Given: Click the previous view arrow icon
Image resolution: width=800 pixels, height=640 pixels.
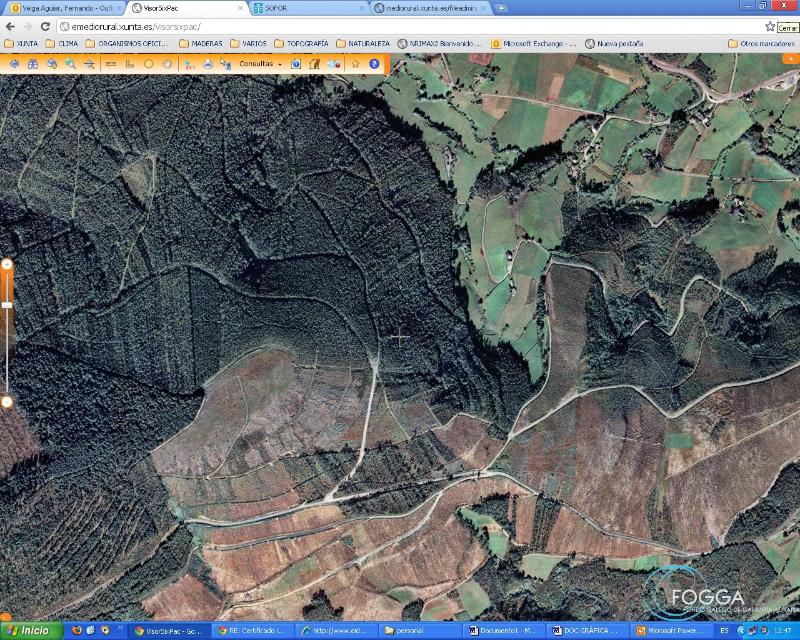Looking at the screenshot, I should [x=14, y=63].
